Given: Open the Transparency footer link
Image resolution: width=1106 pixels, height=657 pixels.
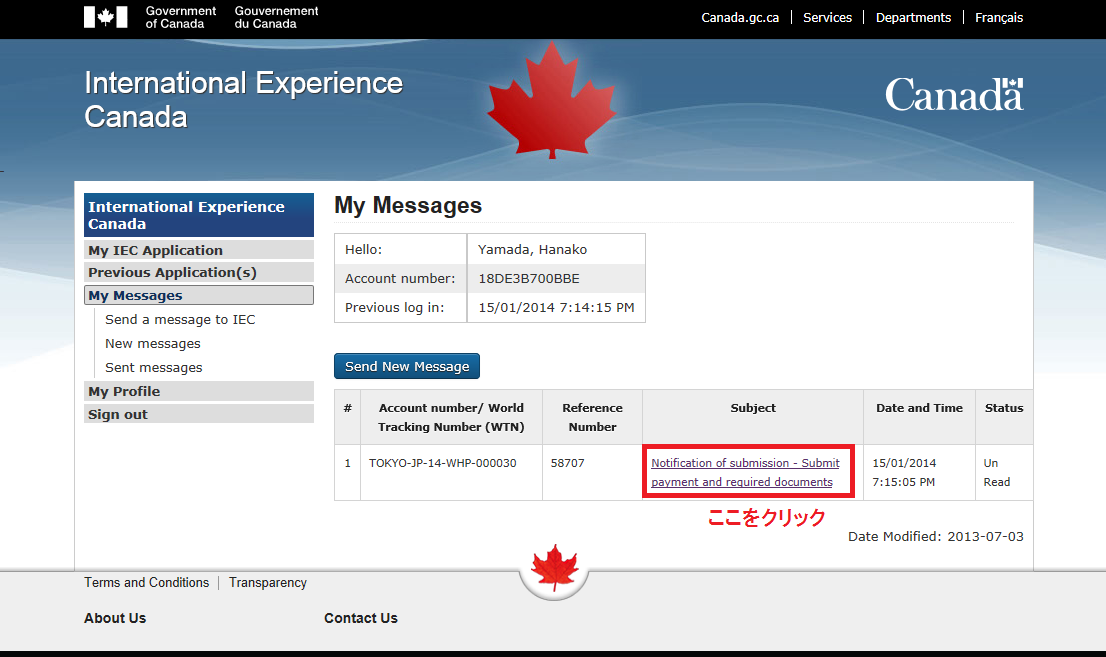Looking at the screenshot, I should tap(268, 582).
